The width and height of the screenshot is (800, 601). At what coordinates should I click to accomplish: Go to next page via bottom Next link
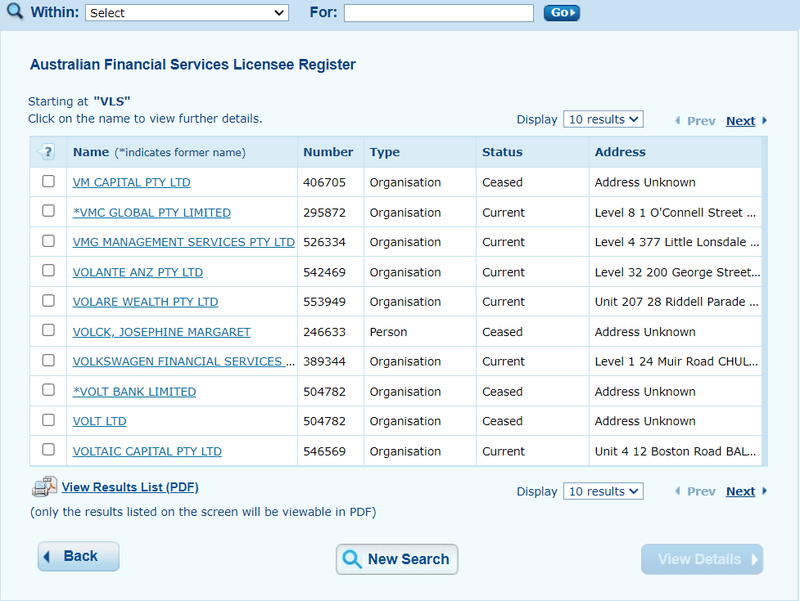coord(740,491)
